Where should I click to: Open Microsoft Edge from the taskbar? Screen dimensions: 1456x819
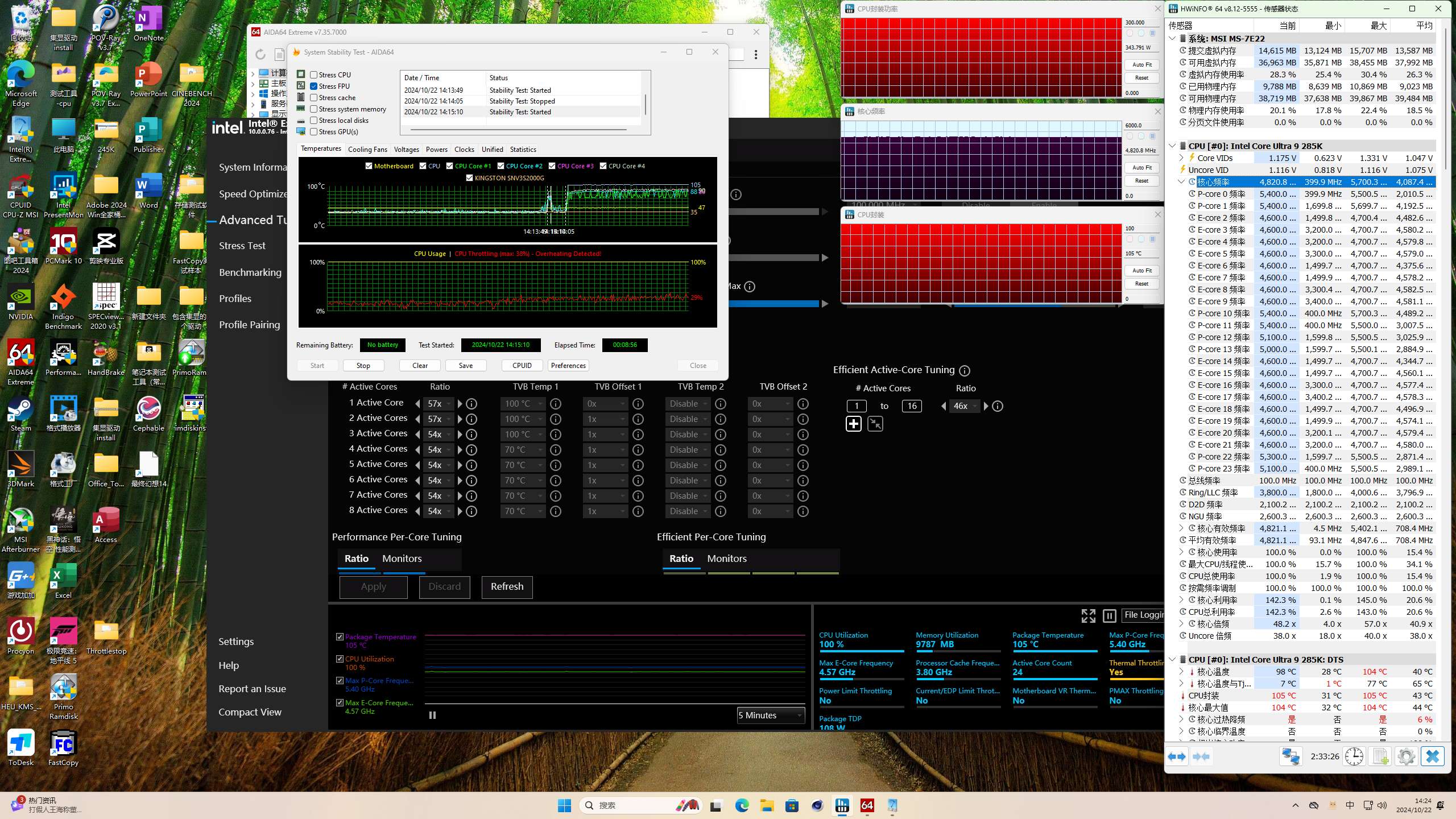(x=742, y=805)
